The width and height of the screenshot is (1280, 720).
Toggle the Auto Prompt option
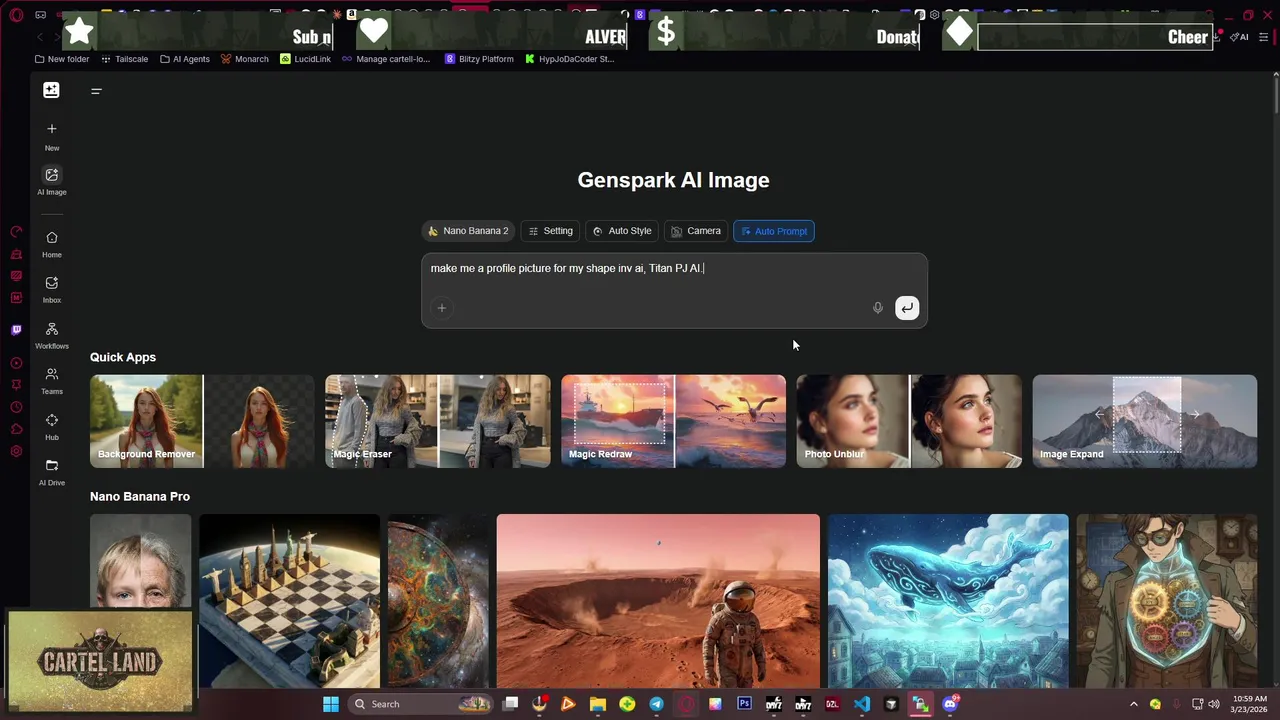click(x=774, y=231)
